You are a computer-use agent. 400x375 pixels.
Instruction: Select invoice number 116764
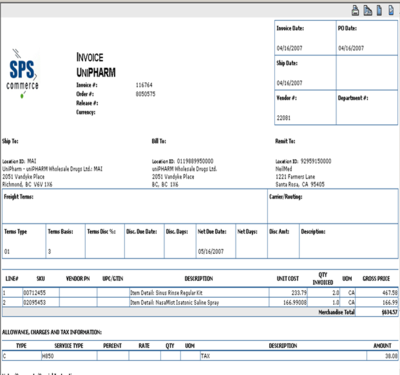(x=144, y=85)
